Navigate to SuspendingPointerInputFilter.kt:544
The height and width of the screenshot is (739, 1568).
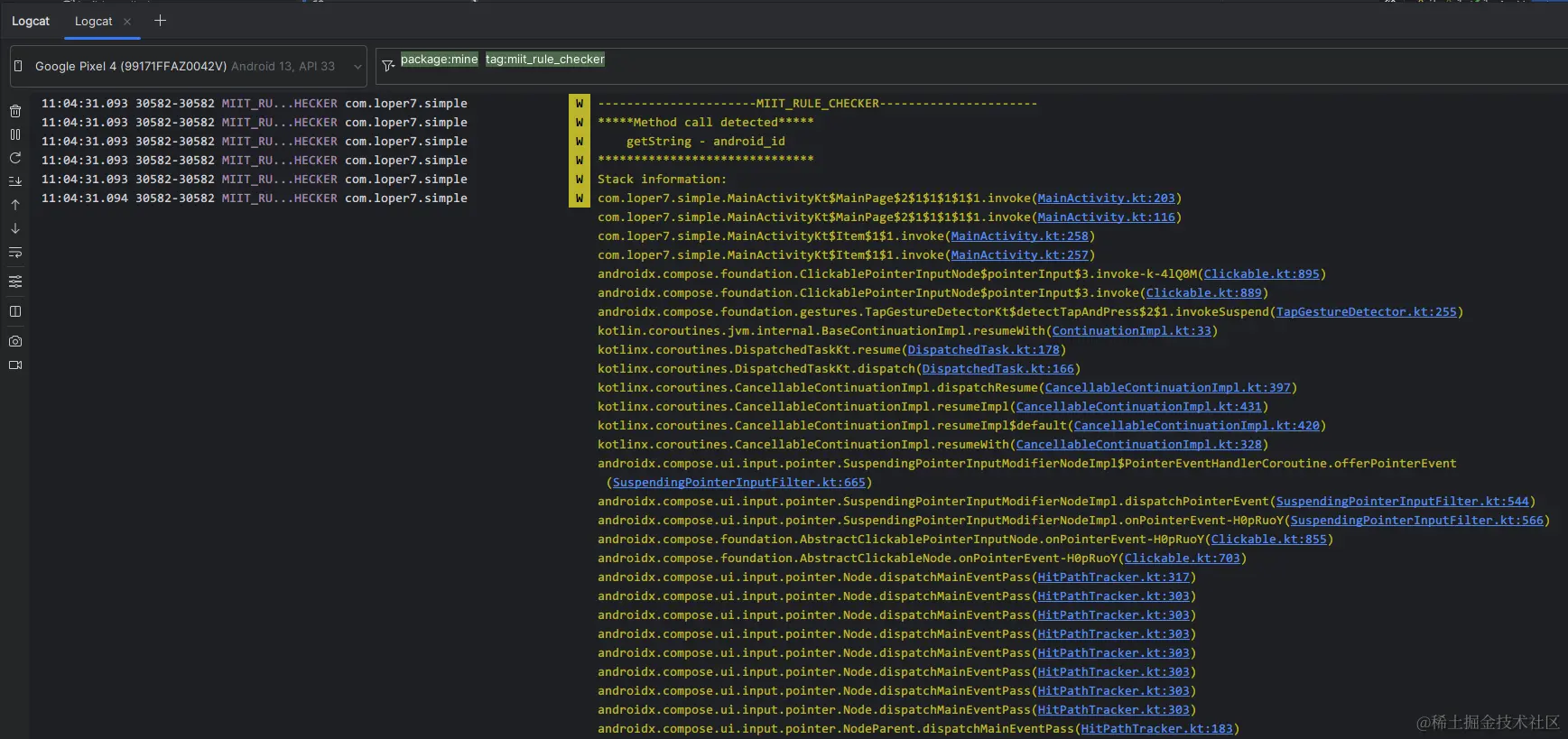[1402, 501]
